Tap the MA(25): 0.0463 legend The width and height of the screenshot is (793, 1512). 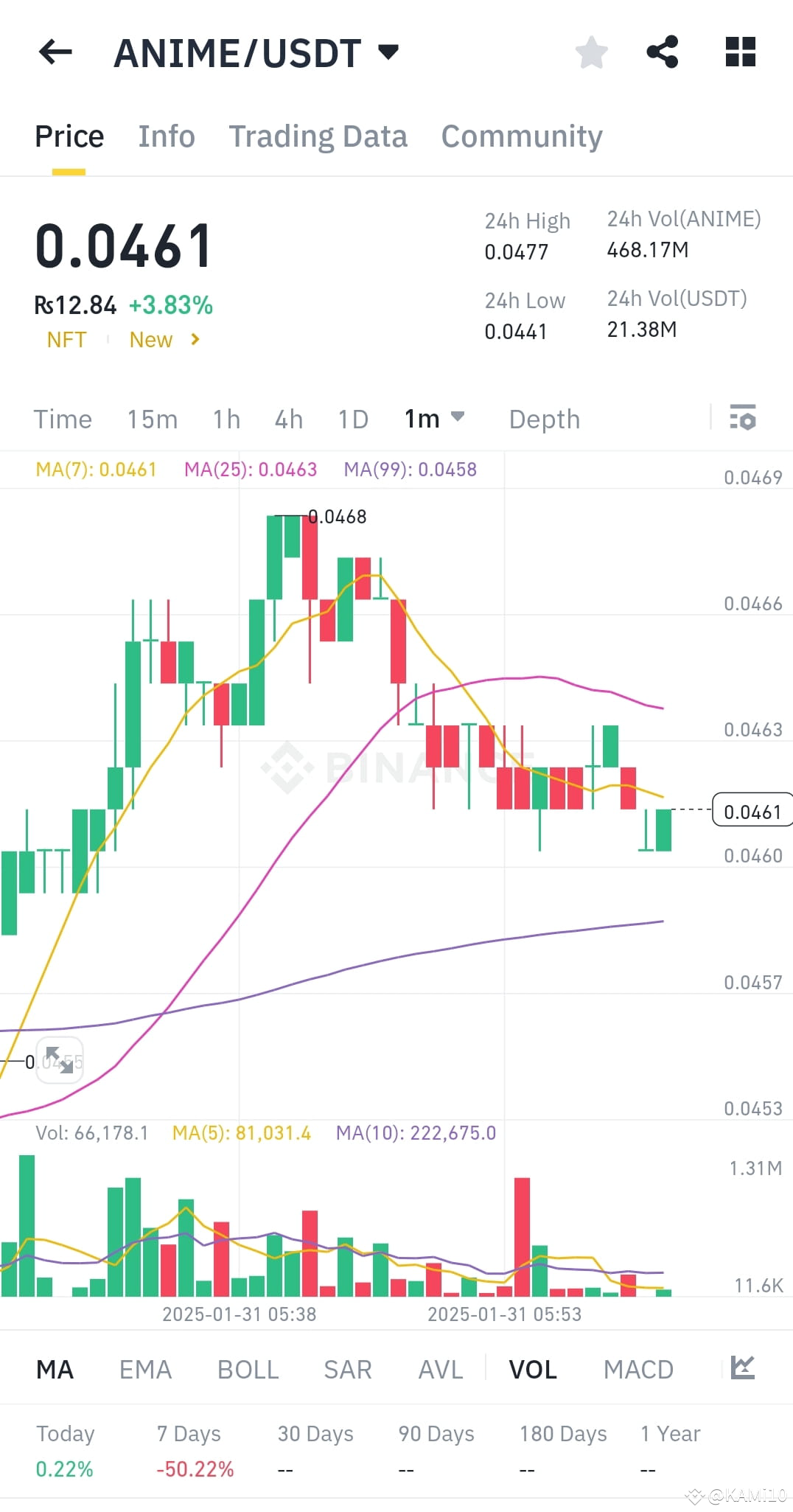pos(251,469)
